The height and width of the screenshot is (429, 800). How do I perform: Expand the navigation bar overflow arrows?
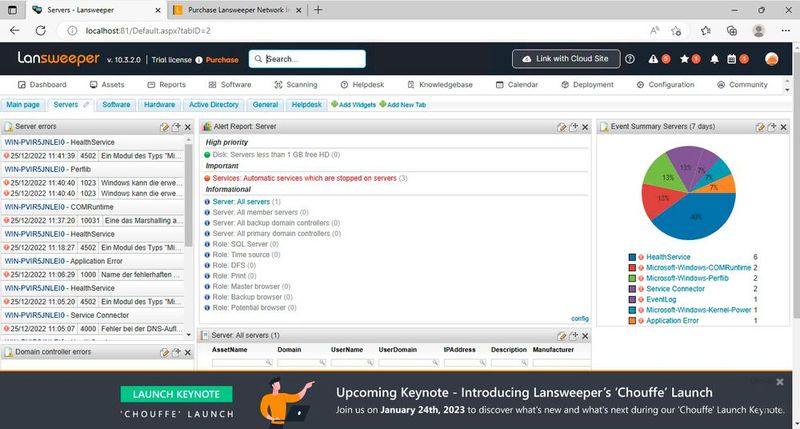(x=787, y=85)
